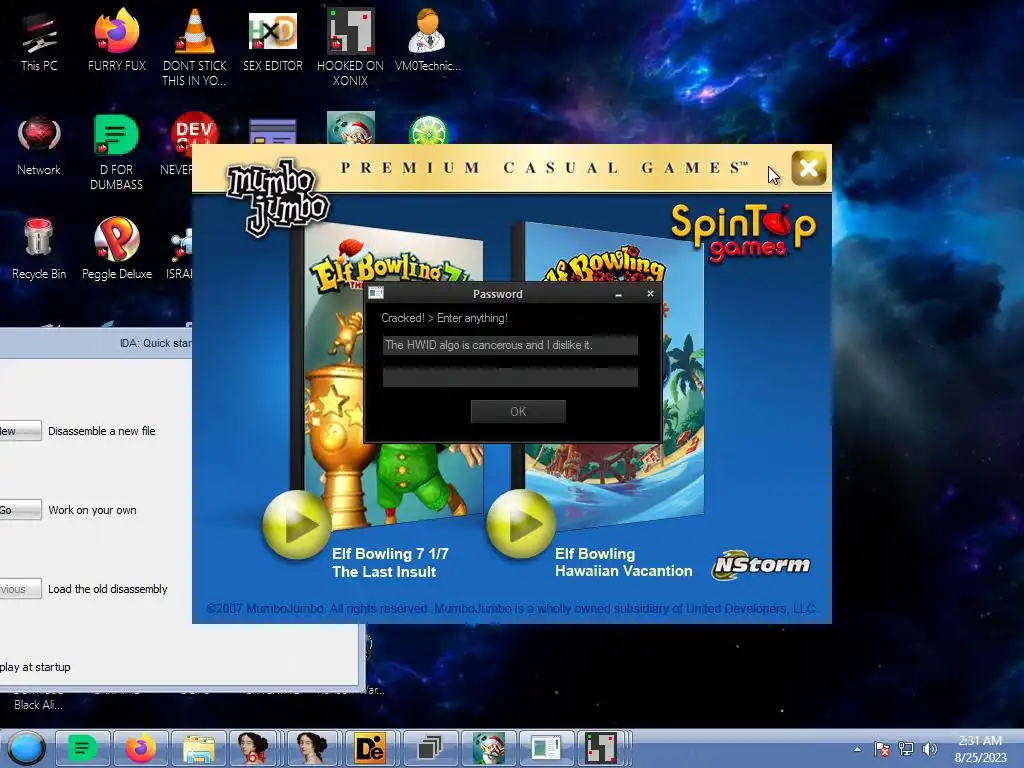Switch to the second IDA portrait taskbar icon
This screenshot has width=1024, height=768.
312,748
